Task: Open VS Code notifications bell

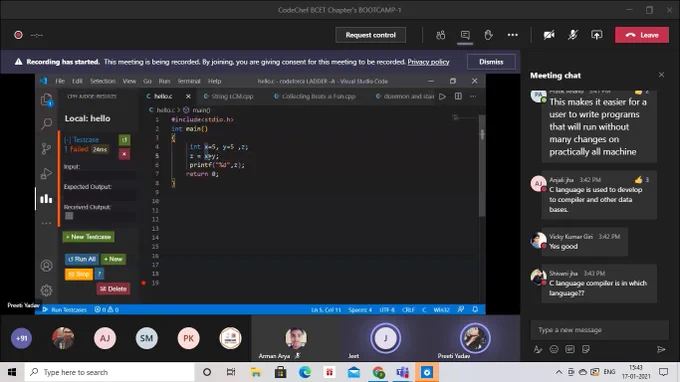Action: point(475,310)
